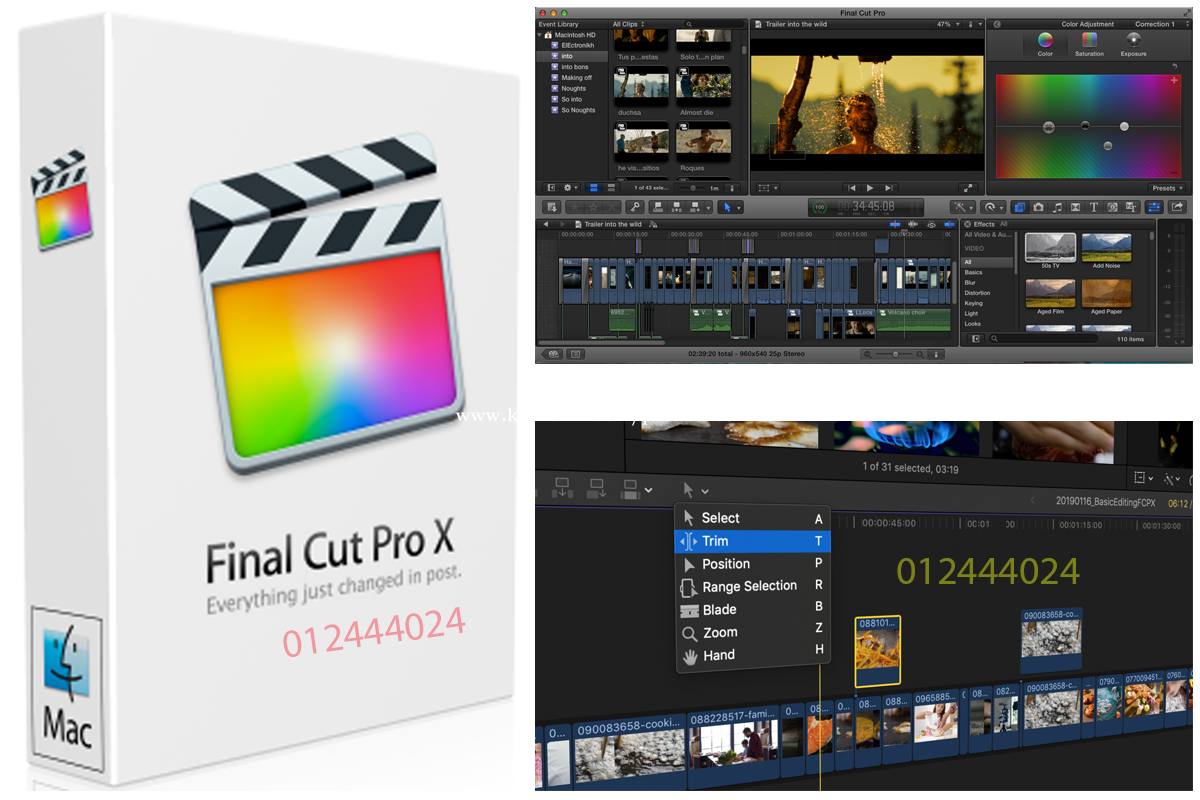This screenshot has height=800, width=1200.
Task: Open the Keyword Editor key icon
Action: point(635,207)
